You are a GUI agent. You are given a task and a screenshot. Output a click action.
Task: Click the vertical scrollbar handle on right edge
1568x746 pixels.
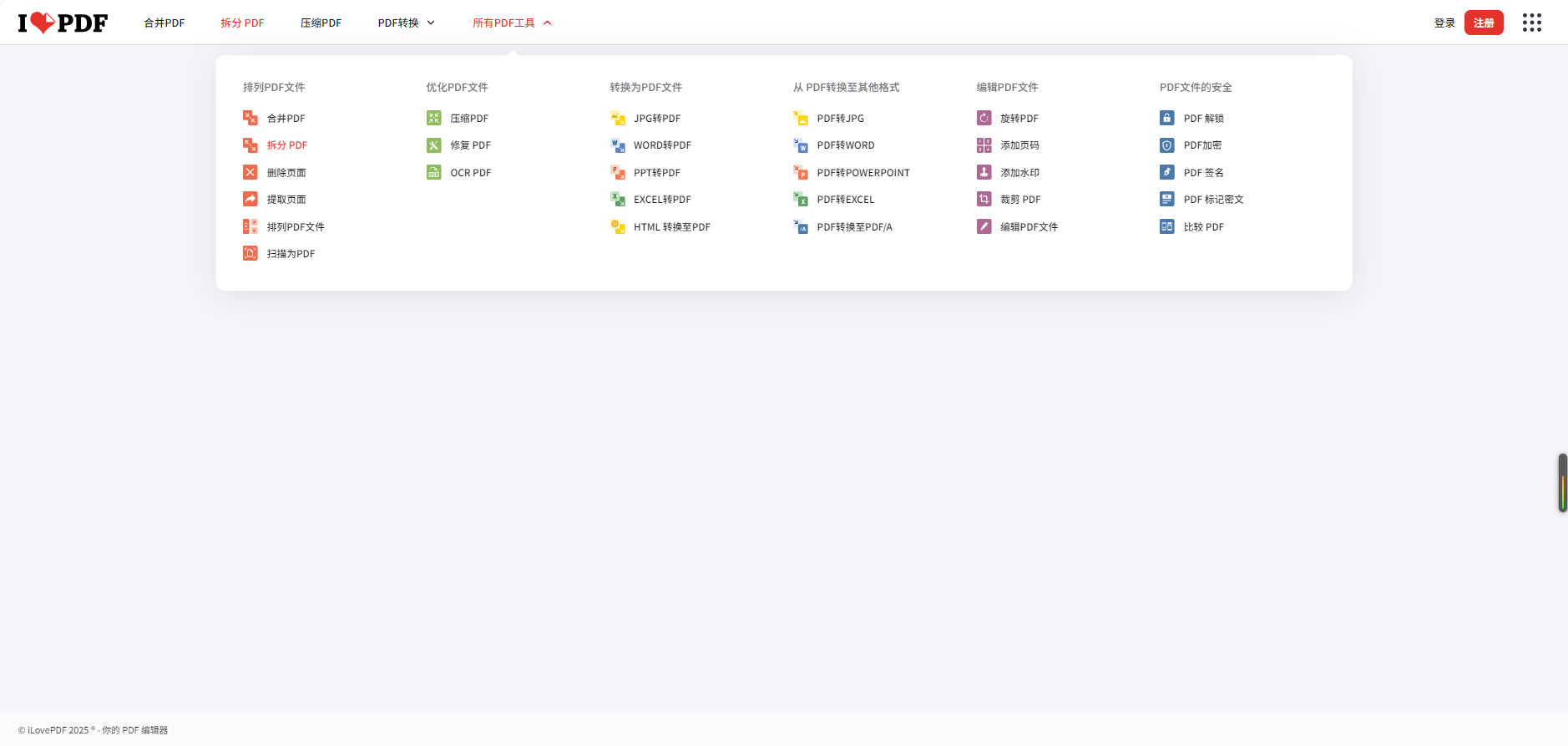click(1562, 483)
